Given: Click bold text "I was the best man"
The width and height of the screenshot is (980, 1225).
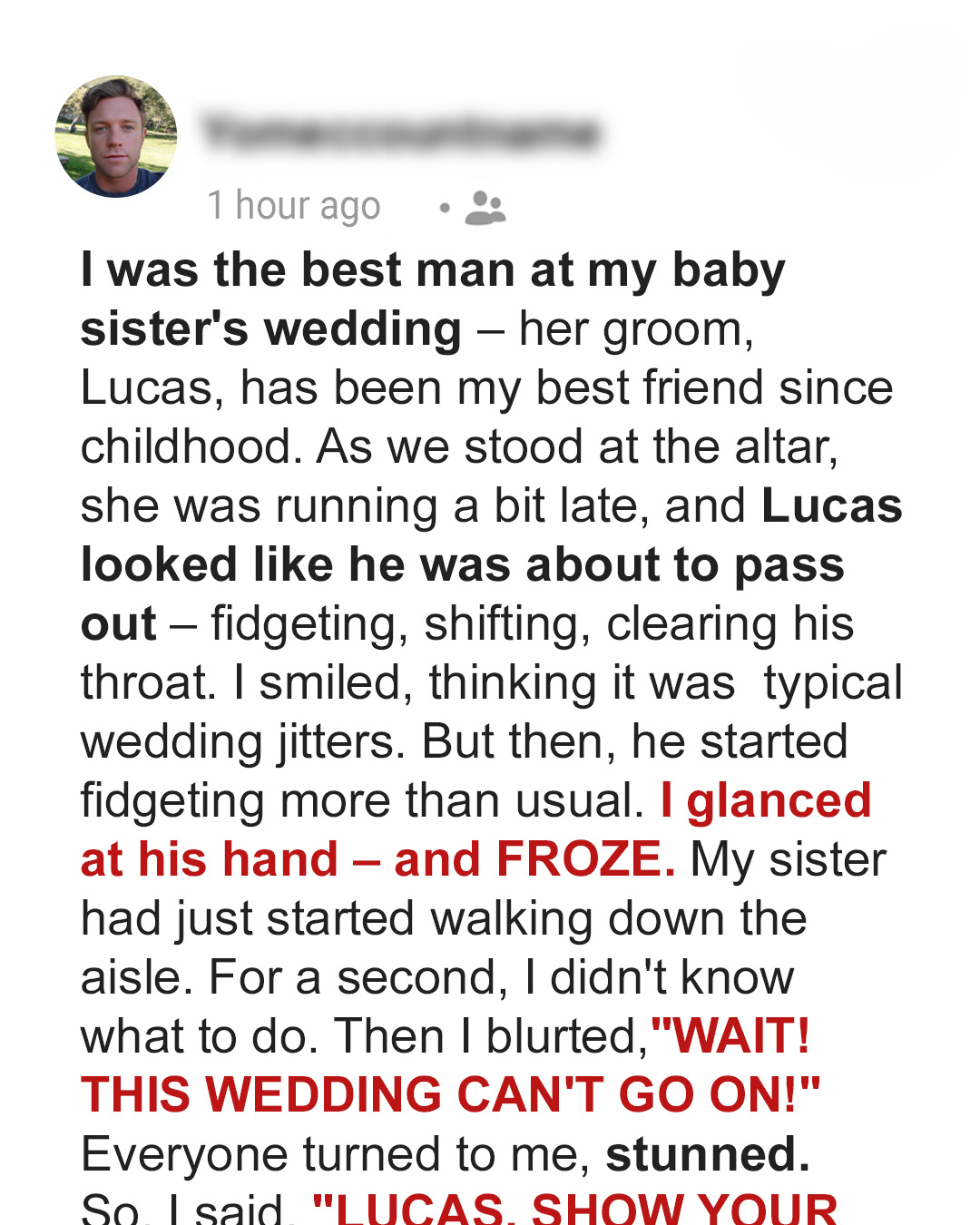Looking at the screenshot, I should tap(299, 269).
